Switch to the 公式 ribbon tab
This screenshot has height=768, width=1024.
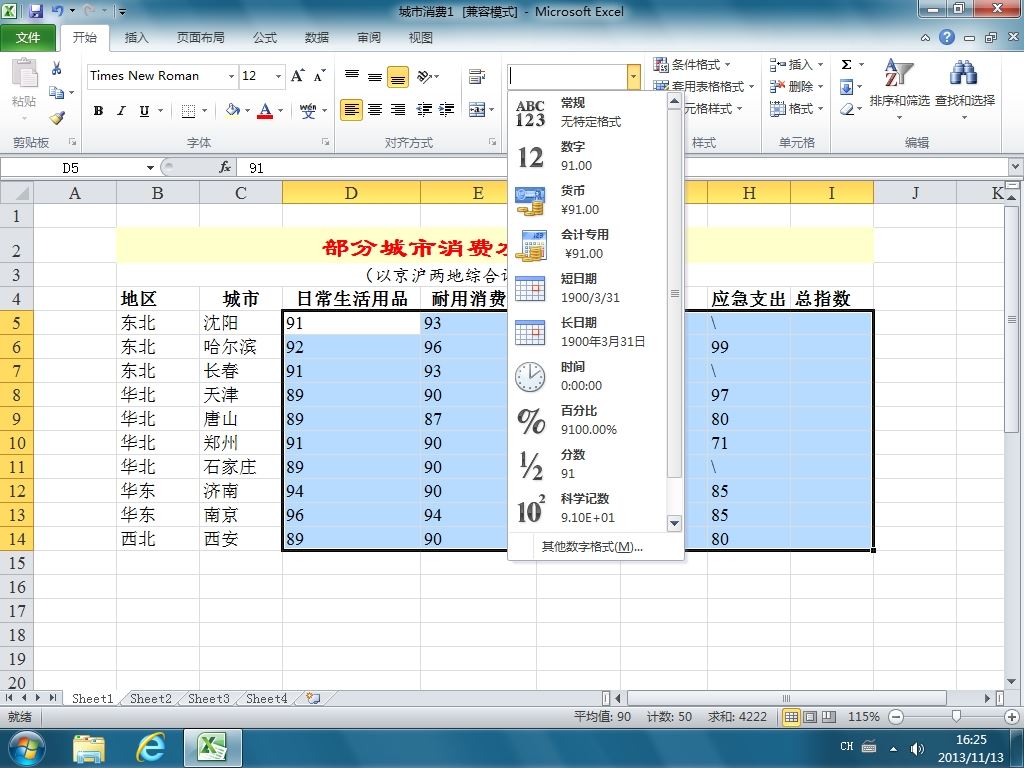[x=264, y=38]
